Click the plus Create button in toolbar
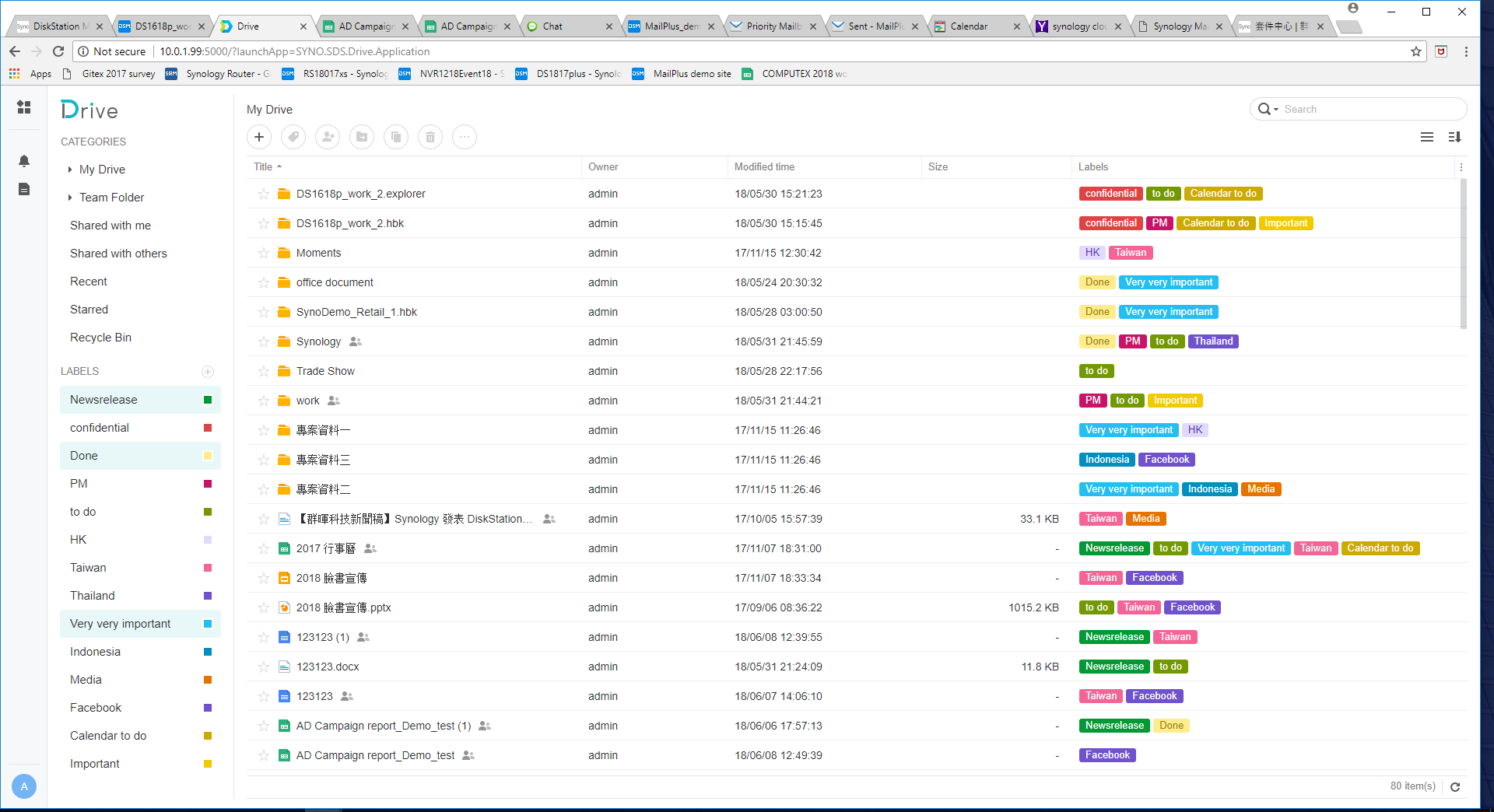This screenshot has width=1494, height=812. [x=259, y=138]
